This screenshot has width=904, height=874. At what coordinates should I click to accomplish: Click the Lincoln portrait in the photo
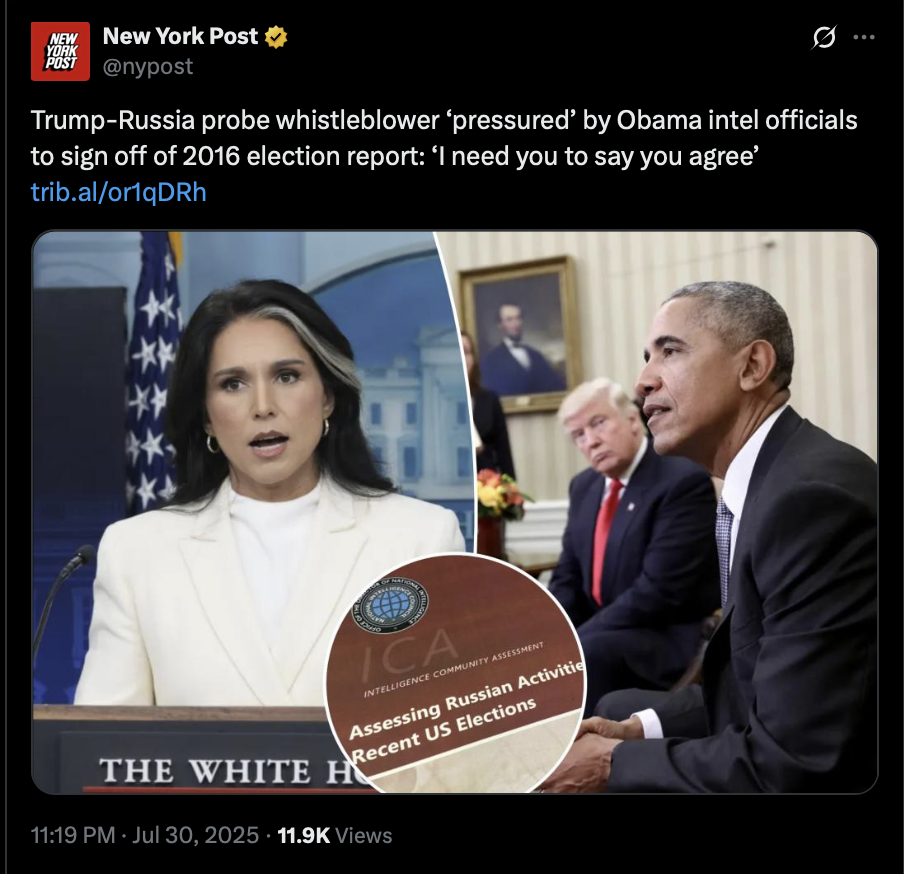(520, 334)
